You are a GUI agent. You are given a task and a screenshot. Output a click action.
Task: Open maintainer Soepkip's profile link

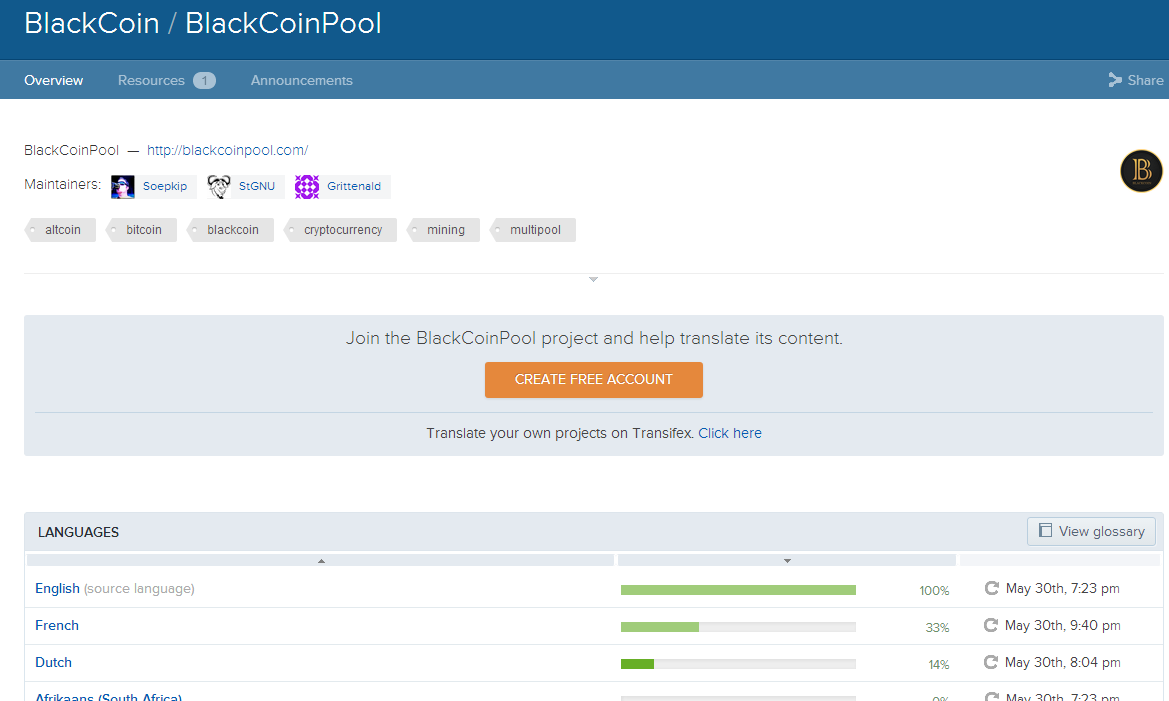165,186
